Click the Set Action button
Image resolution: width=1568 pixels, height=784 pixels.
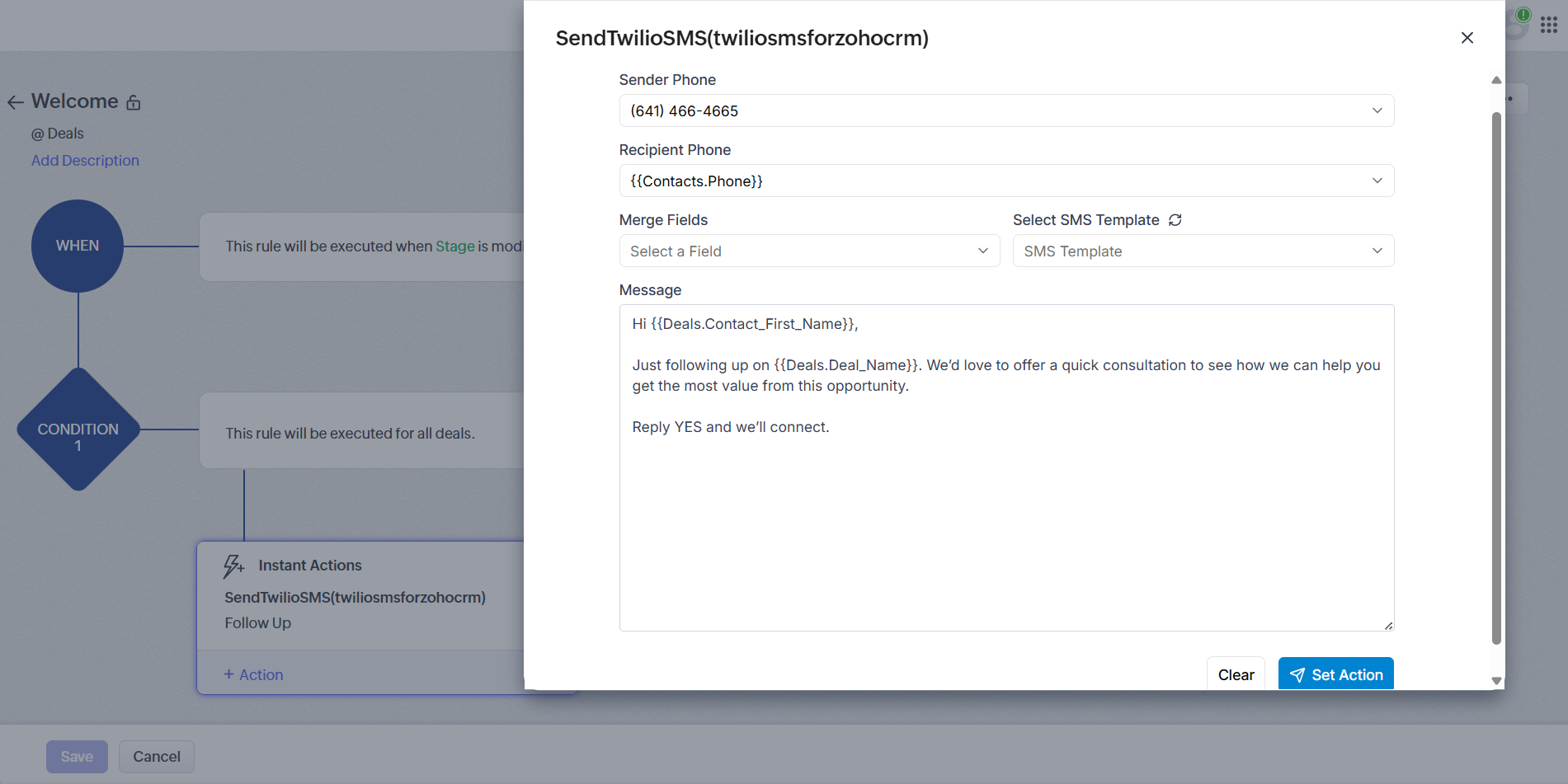[1336, 674]
